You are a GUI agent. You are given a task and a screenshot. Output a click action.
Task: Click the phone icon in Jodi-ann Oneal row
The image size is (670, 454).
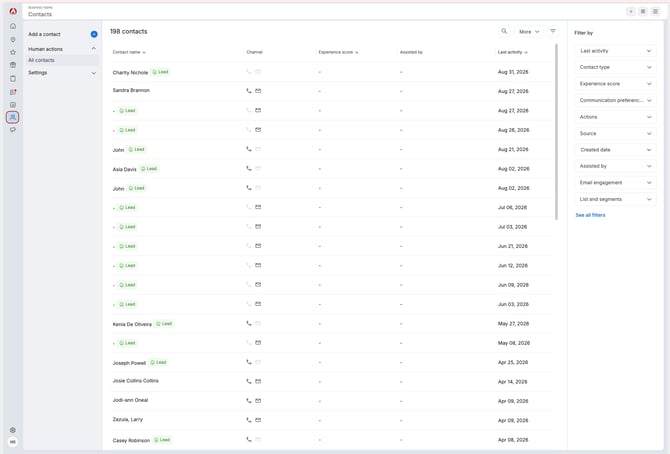coord(249,401)
